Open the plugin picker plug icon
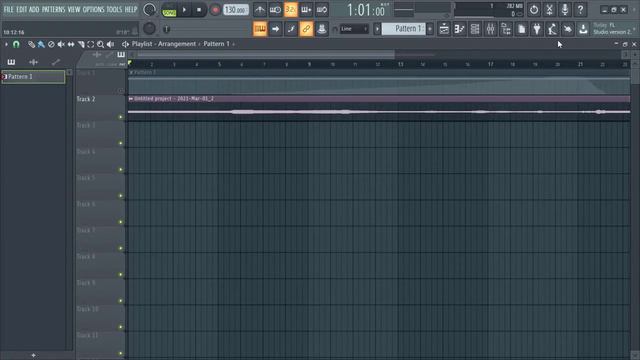This screenshot has height=360, width=640. click(537, 29)
